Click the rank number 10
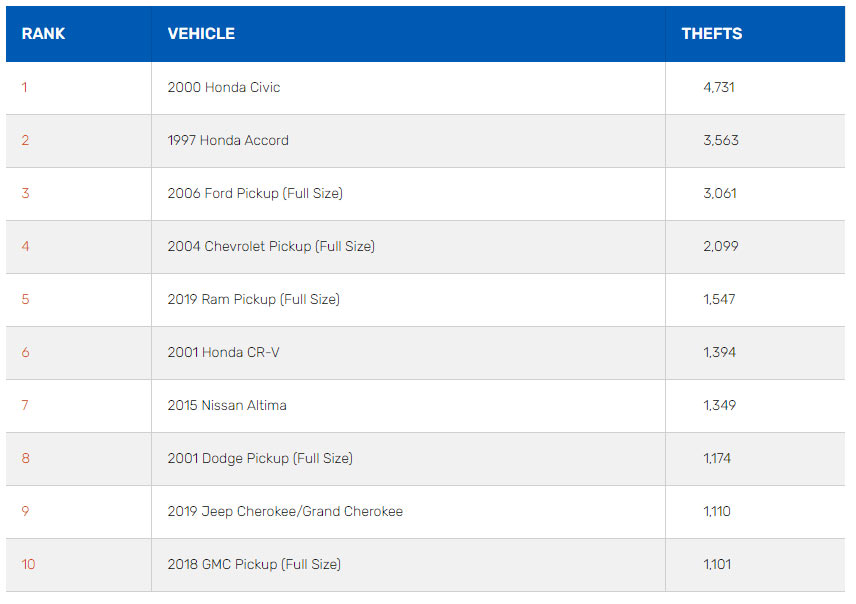This screenshot has width=856, height=604. [x=28, y=565]
